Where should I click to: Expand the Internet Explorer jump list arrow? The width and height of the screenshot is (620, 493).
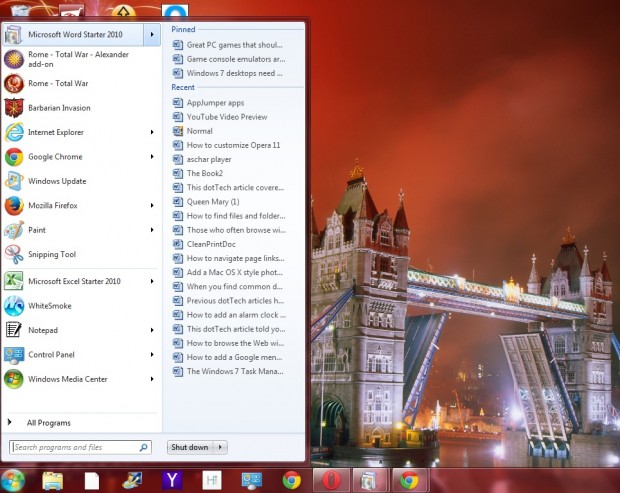(x=152, y=132)
